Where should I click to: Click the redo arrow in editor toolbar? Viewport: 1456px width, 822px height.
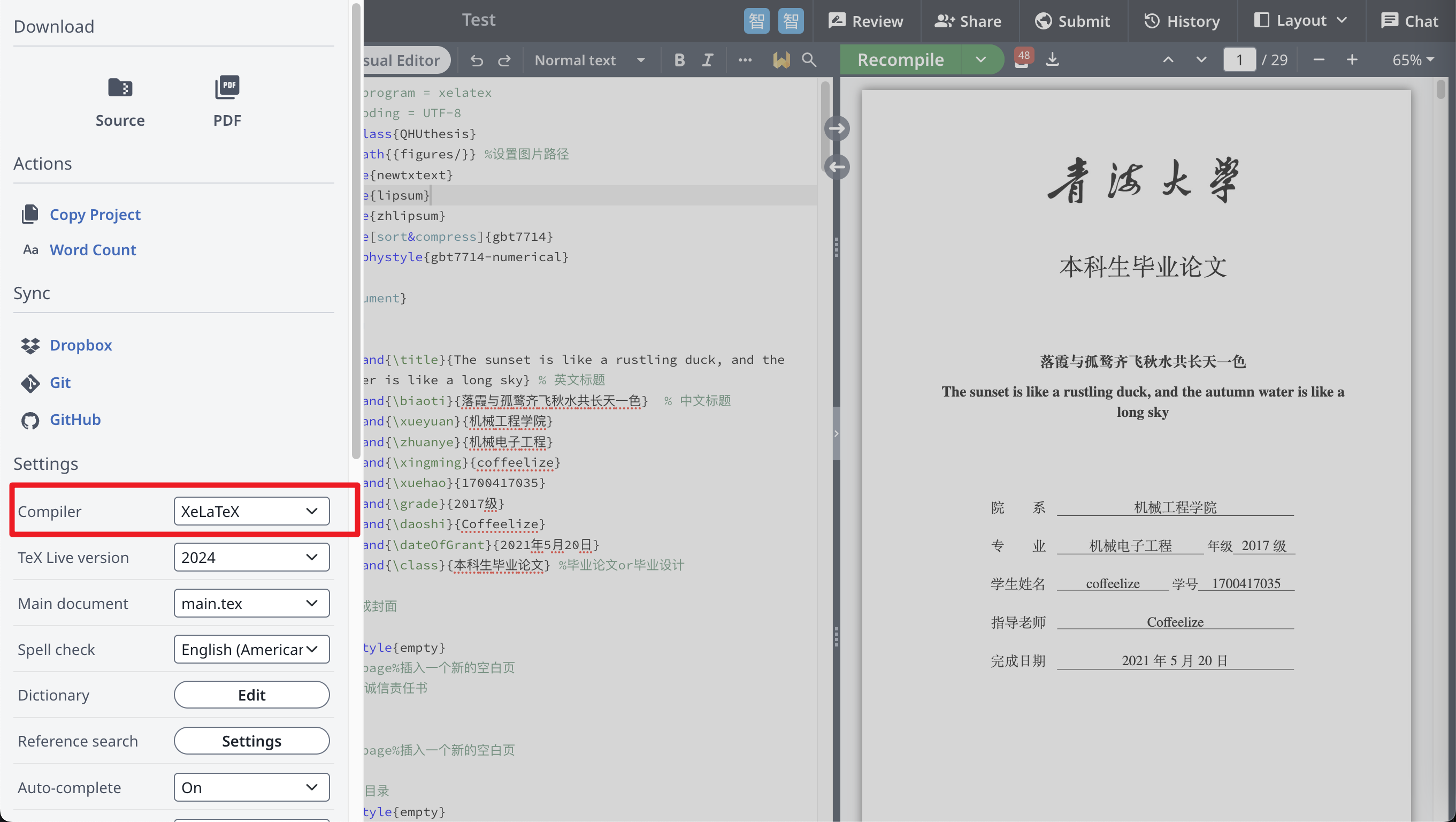click(x=504, y=60)
